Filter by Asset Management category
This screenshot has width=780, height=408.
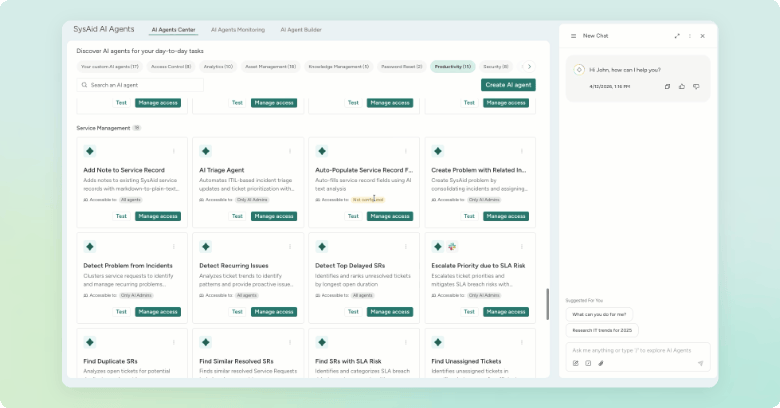pyautogui.click(x=271, y=67)
